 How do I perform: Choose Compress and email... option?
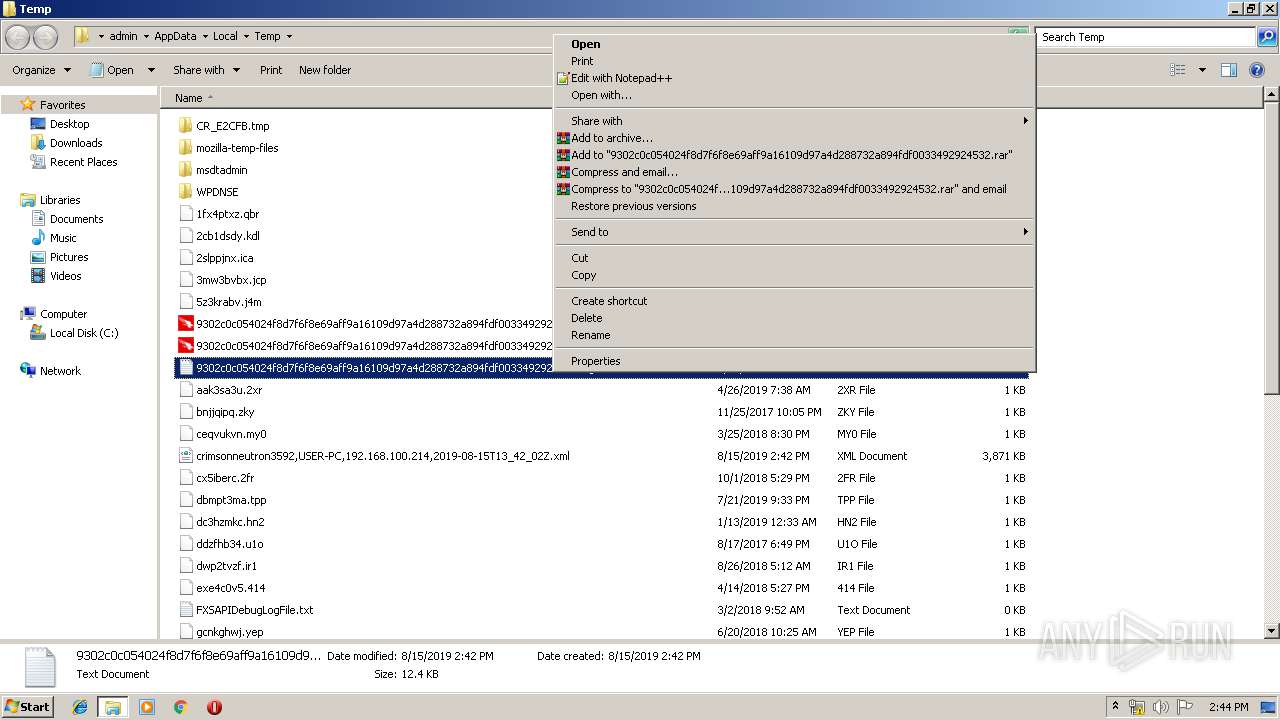point(795,172)
